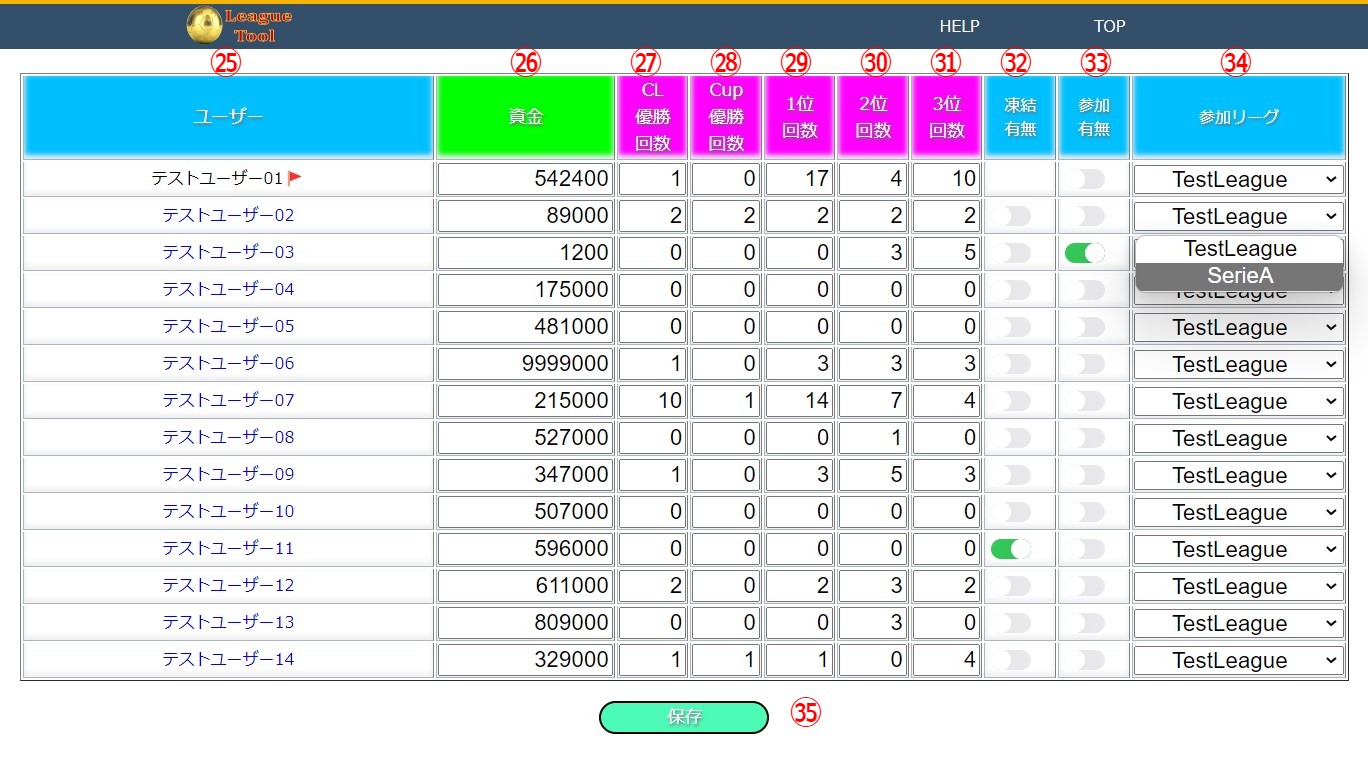
Task: Disable participation toggle for テストユーザー03
Action: point(1085,253)
